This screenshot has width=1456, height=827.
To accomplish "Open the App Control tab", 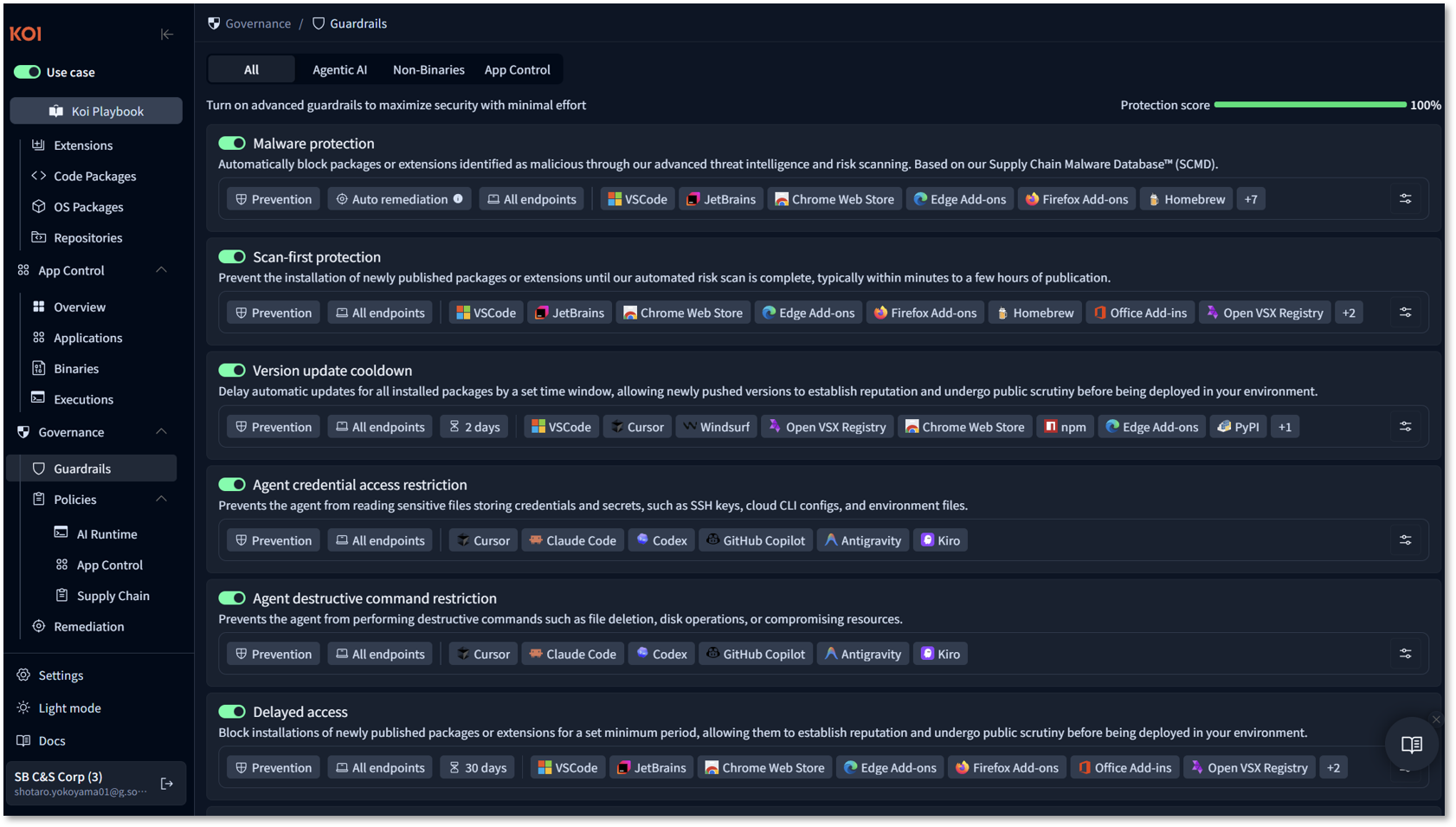I will pos(517,70).
